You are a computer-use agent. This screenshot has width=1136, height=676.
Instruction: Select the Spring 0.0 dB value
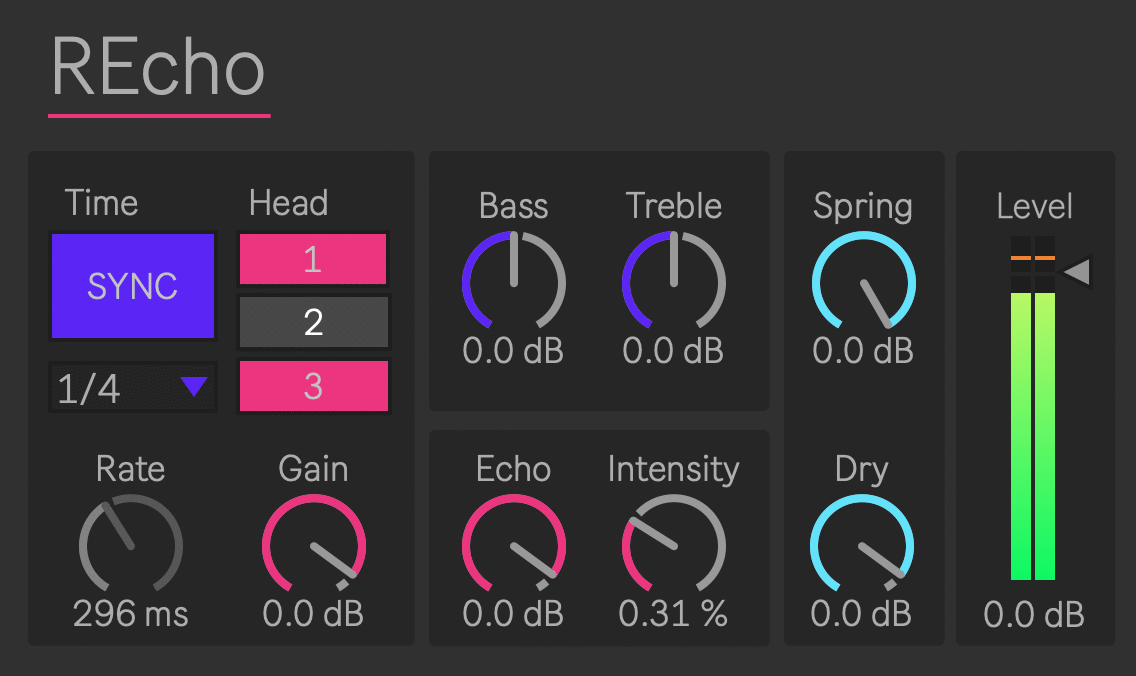[863, 351]
